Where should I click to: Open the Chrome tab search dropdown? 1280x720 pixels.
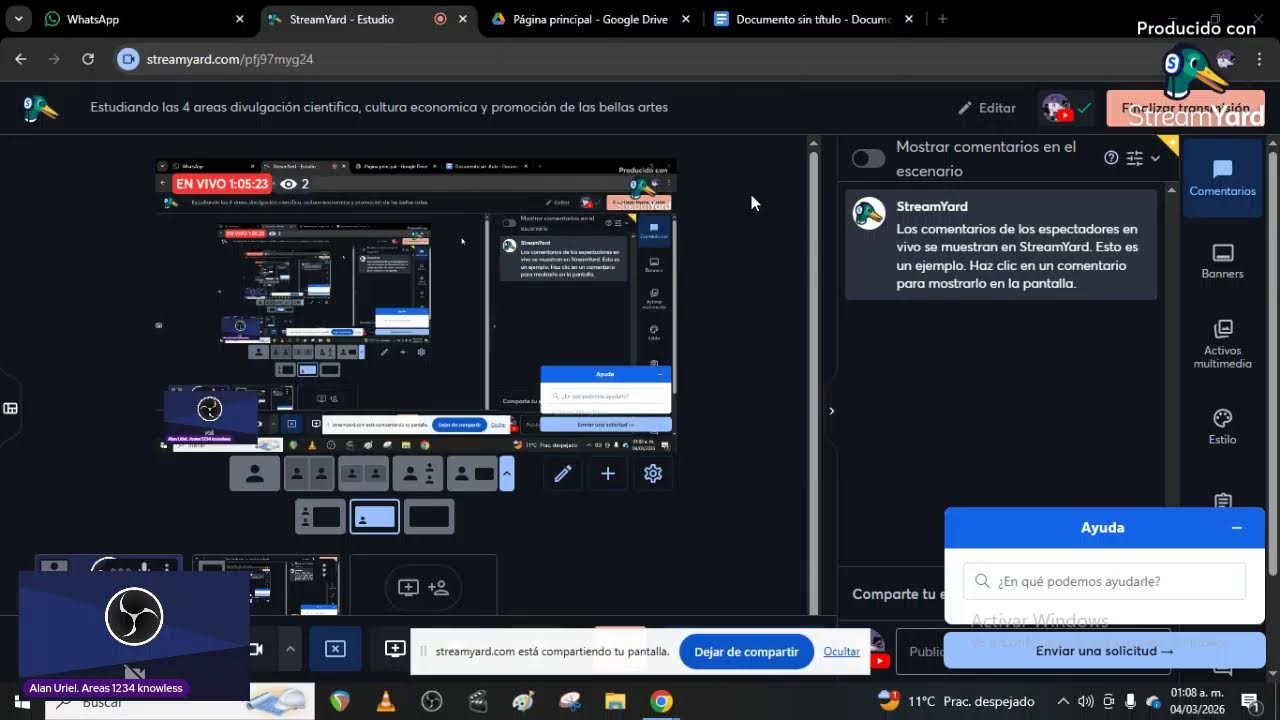(18, 19)
